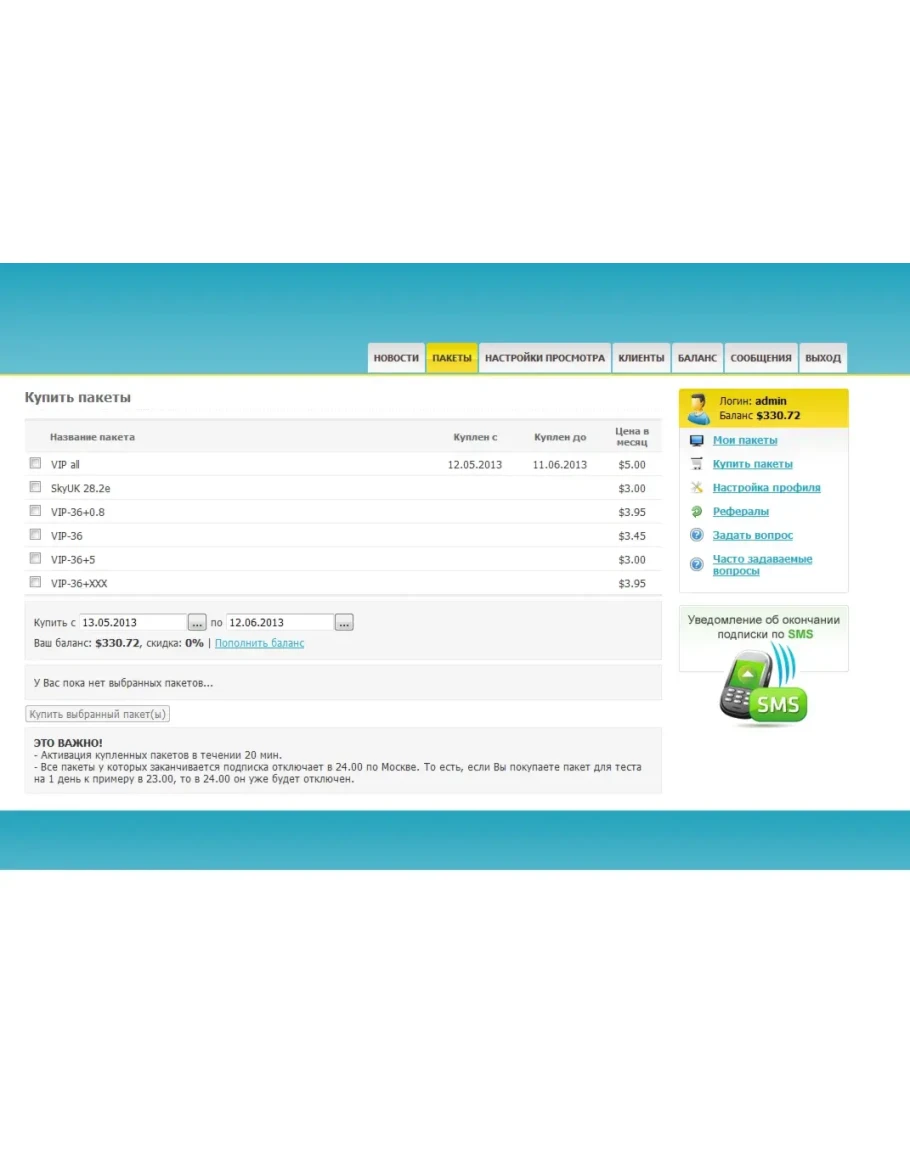Click the monitor icon beside Мои пакеты
Screen dimensions: 910x1155
[x=696, y=440]
